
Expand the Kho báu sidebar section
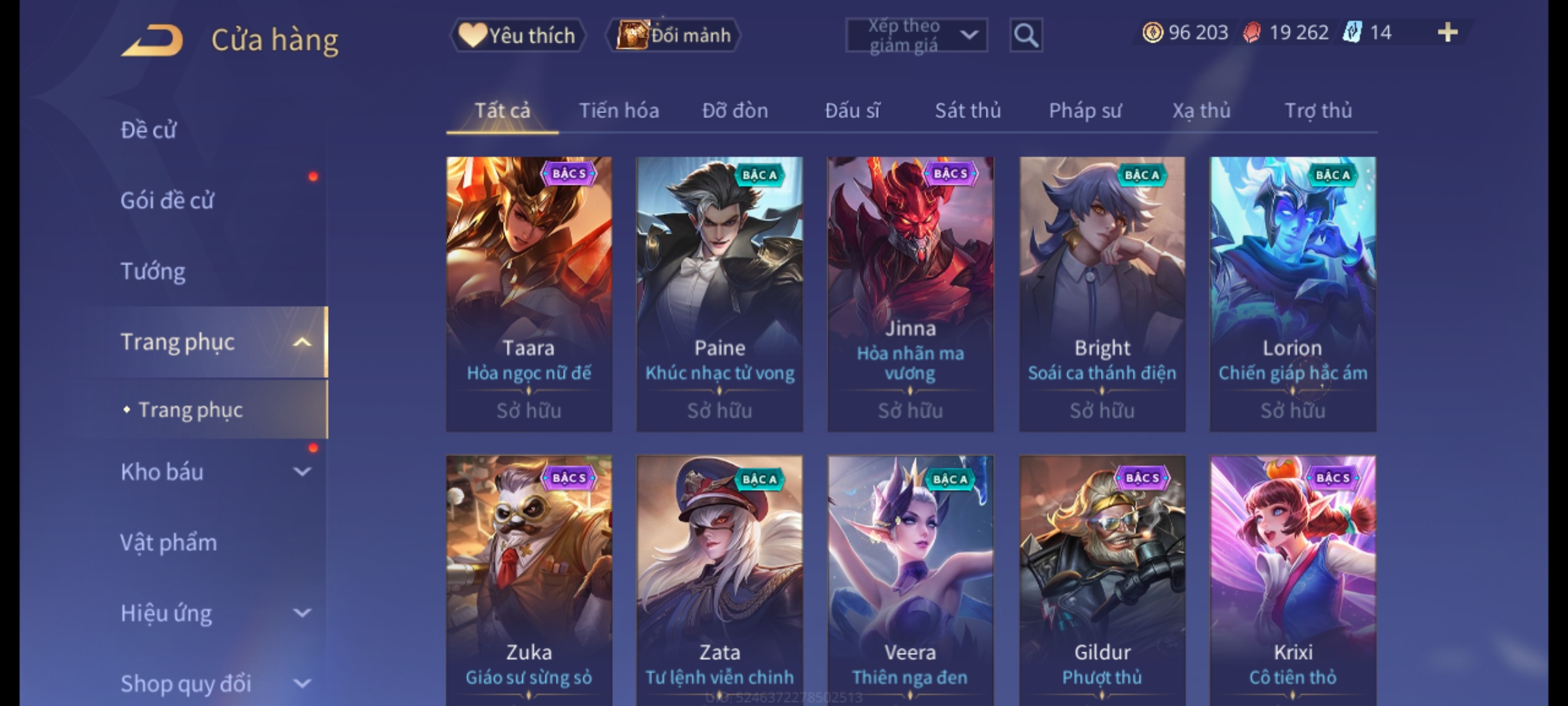pos(302,471)
